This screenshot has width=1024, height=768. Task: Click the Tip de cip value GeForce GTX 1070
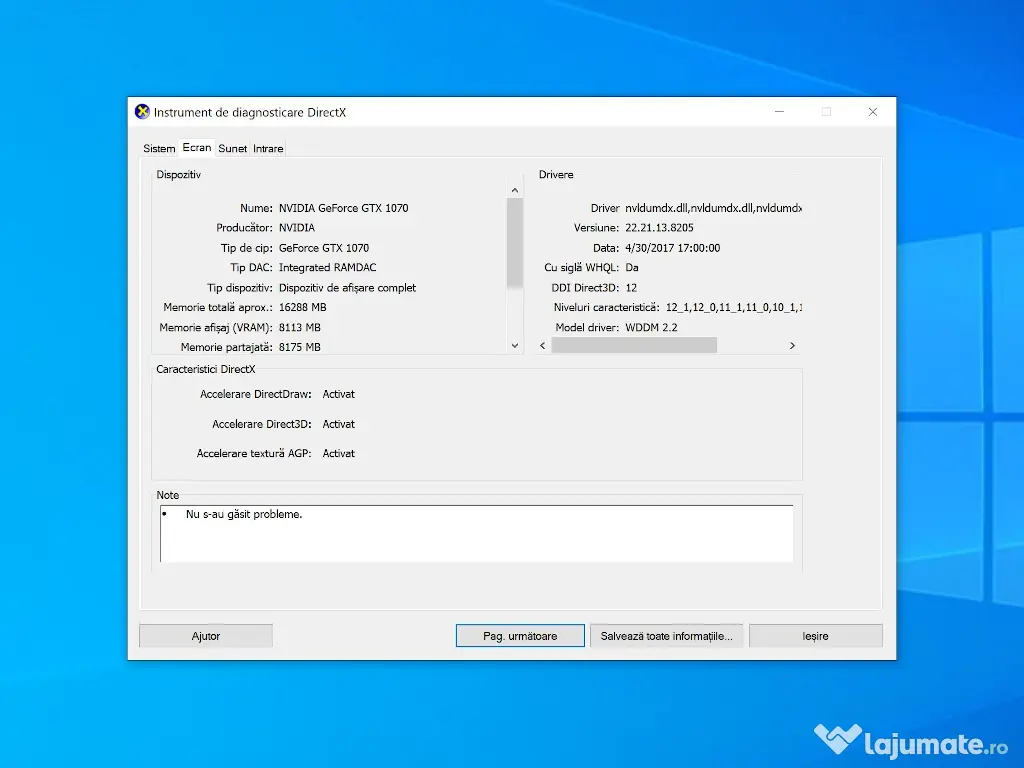pos(324,248)
